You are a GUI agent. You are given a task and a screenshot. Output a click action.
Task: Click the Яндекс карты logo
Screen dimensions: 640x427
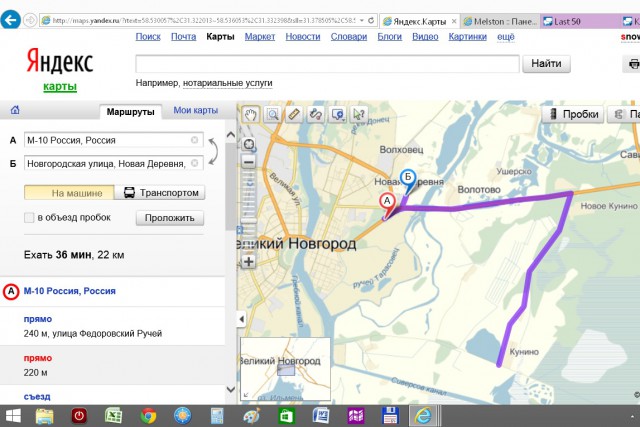(x=60, y=69)
